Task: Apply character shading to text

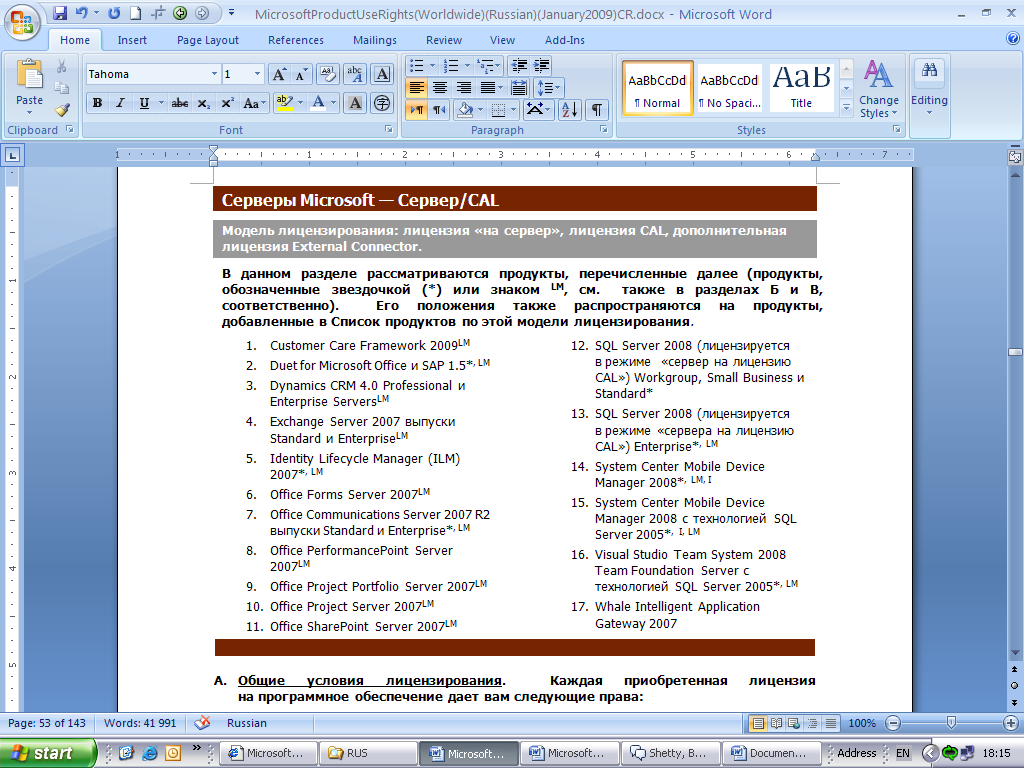Action: pyautogui.click(x=355, y=103)
